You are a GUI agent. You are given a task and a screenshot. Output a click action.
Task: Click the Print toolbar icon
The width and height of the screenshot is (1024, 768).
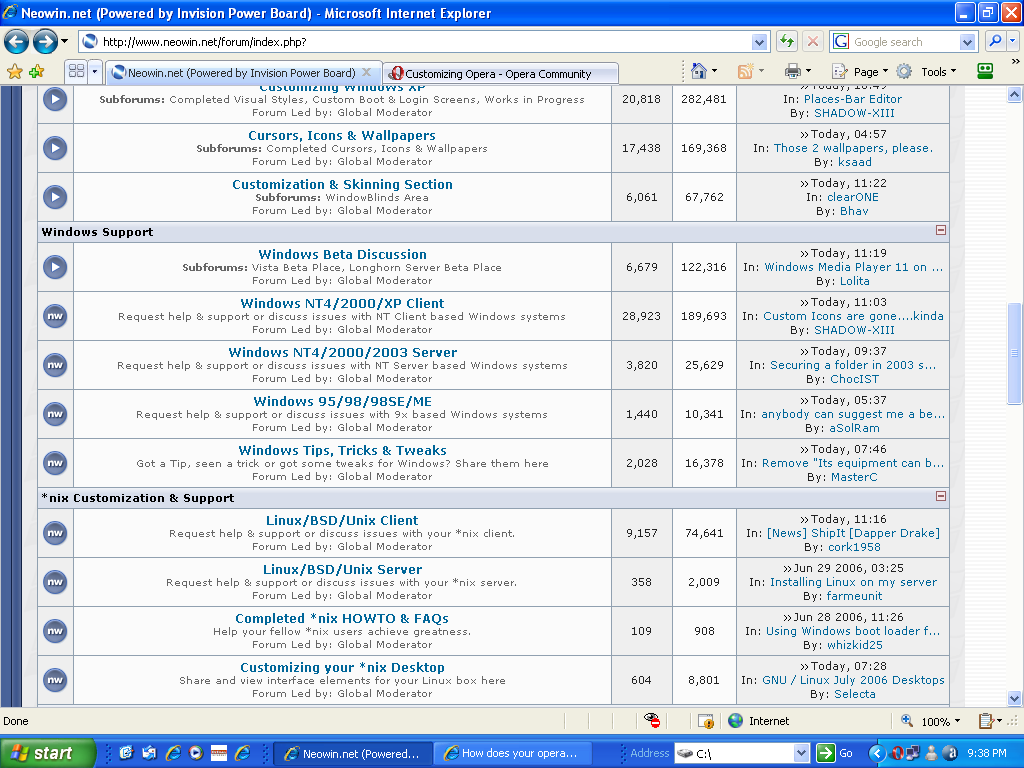click(x=793, y=71)
